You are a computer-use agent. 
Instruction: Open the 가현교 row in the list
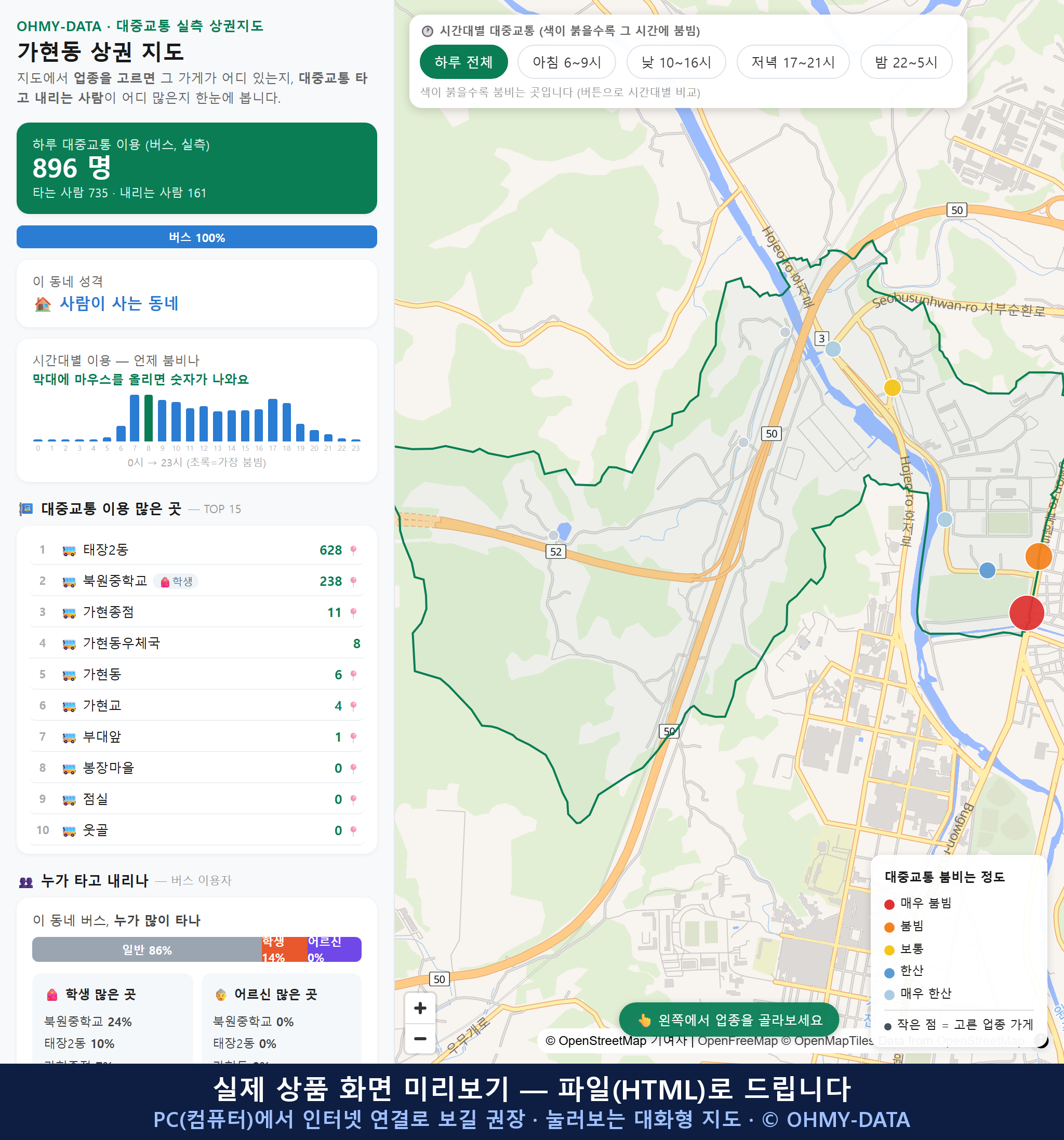pos(197,705)
